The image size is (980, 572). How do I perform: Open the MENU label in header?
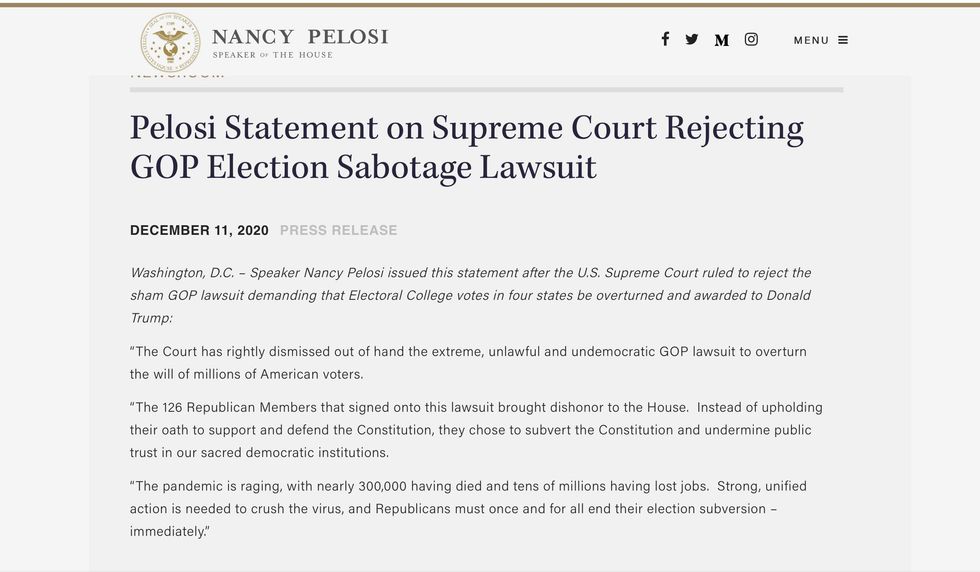click(x=811, y=40)
